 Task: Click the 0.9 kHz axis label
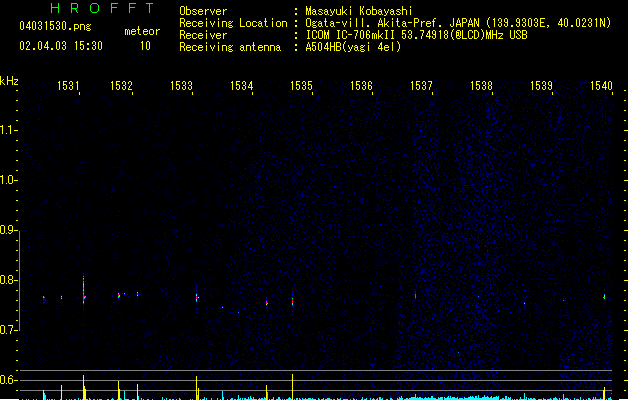(x=8, y=230)
